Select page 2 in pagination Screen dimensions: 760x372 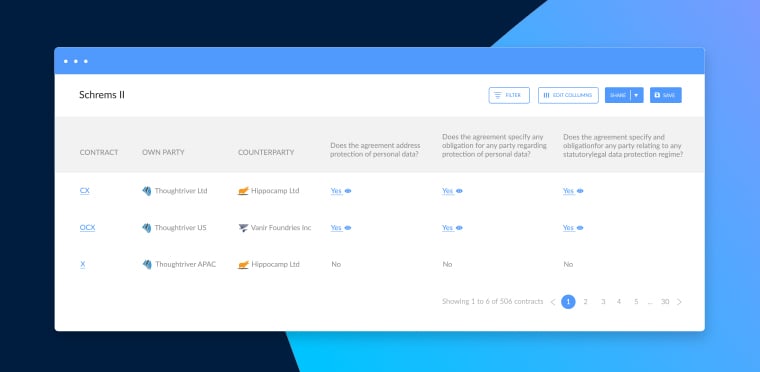coord(586,302)
